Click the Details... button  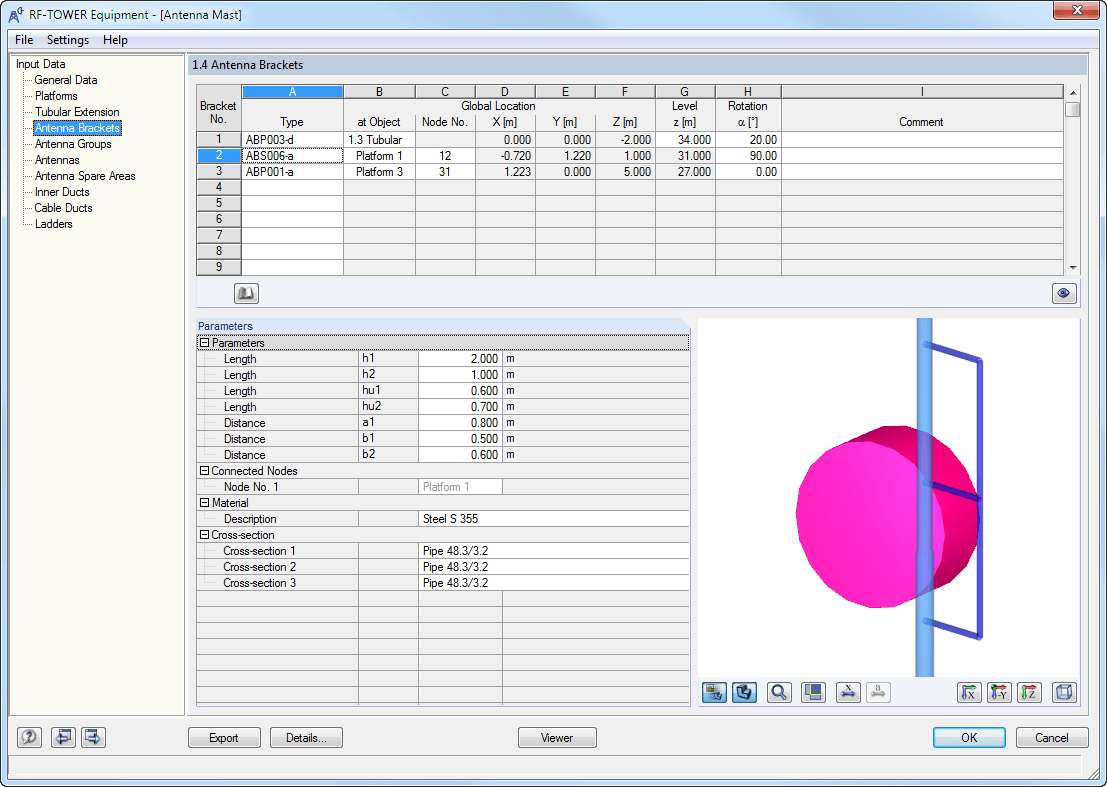click(x=306, y=738)
